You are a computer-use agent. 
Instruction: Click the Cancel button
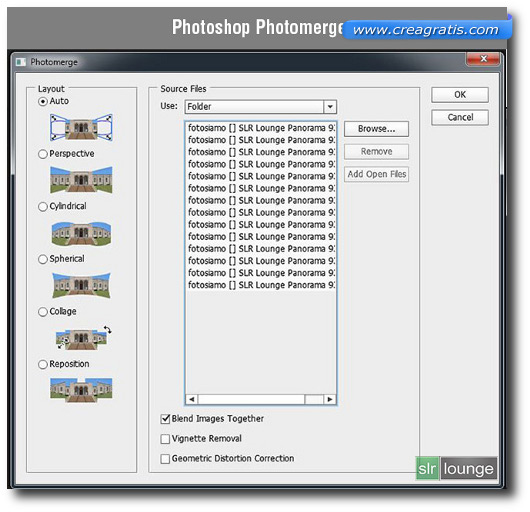[460, 118]
